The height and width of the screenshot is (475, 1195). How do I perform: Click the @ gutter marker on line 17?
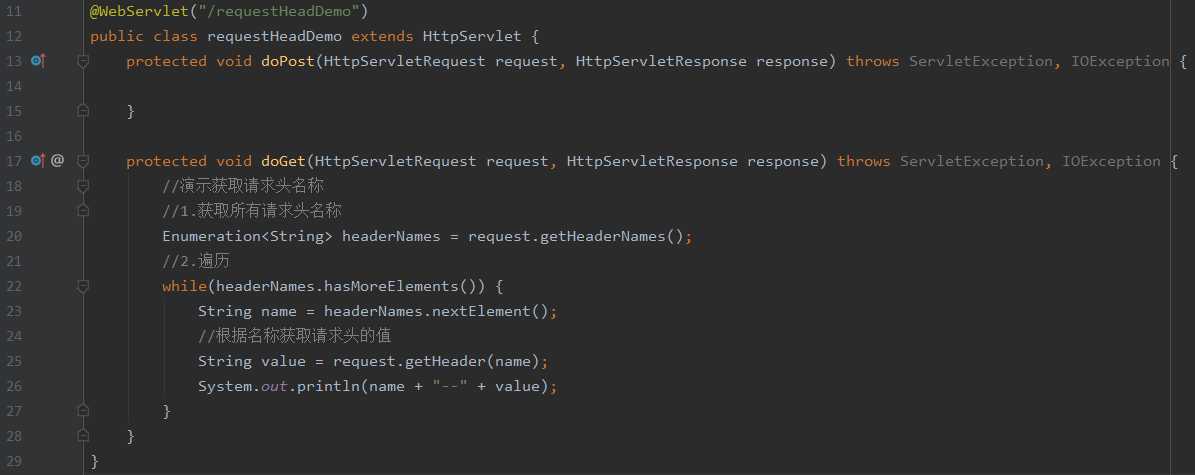pyautogui.click(x=57, y=160)
